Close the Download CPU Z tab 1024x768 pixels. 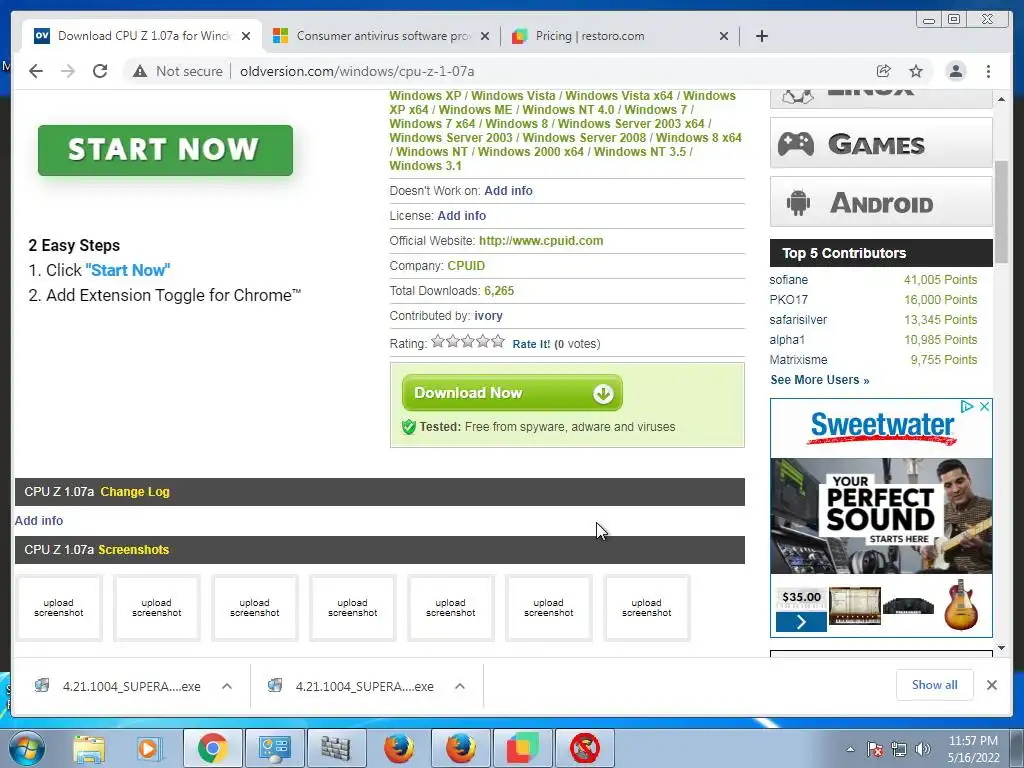click(246, 36)
